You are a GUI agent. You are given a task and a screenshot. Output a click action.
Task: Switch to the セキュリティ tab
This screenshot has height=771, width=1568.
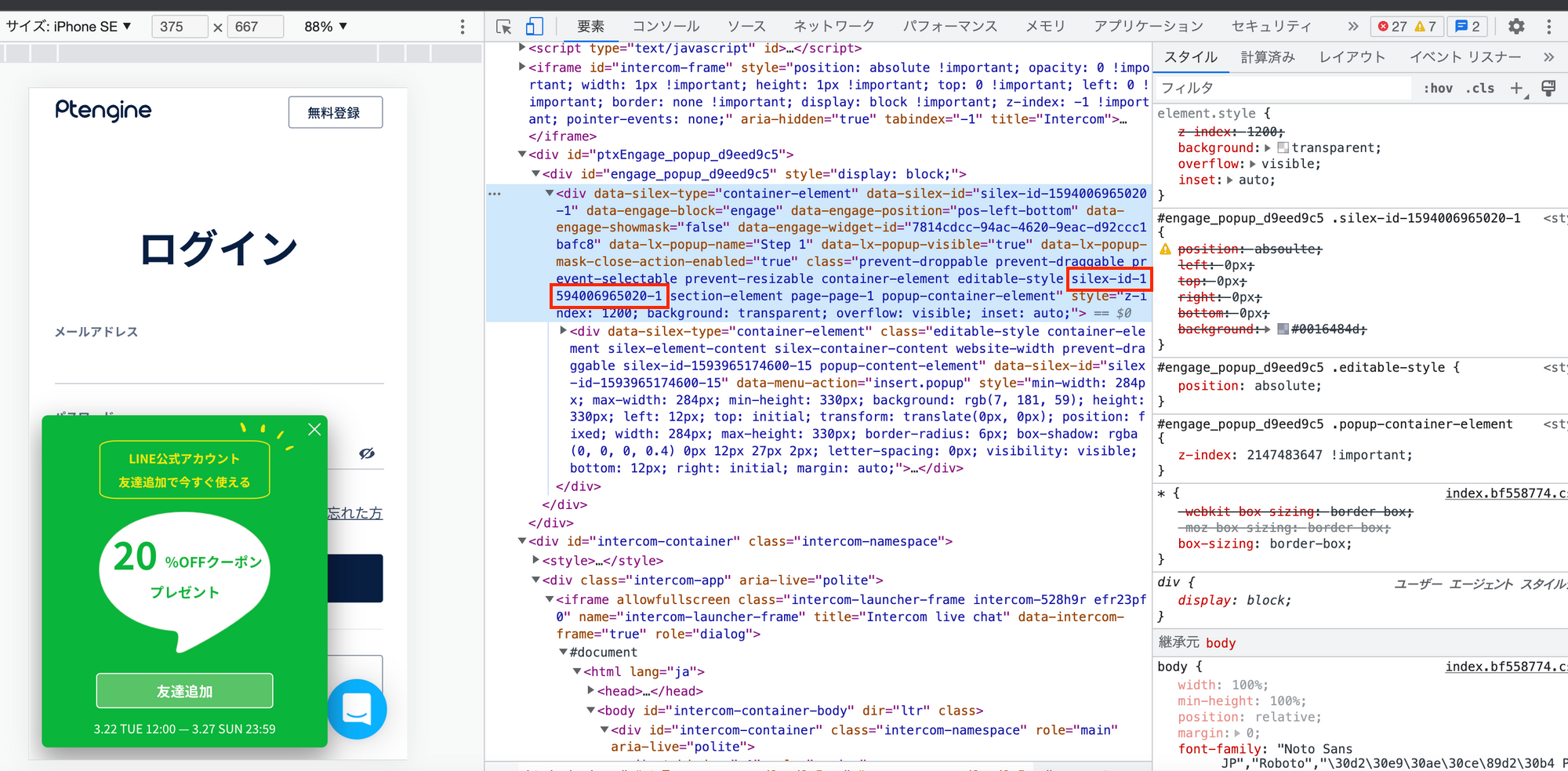pos(1271,27)
